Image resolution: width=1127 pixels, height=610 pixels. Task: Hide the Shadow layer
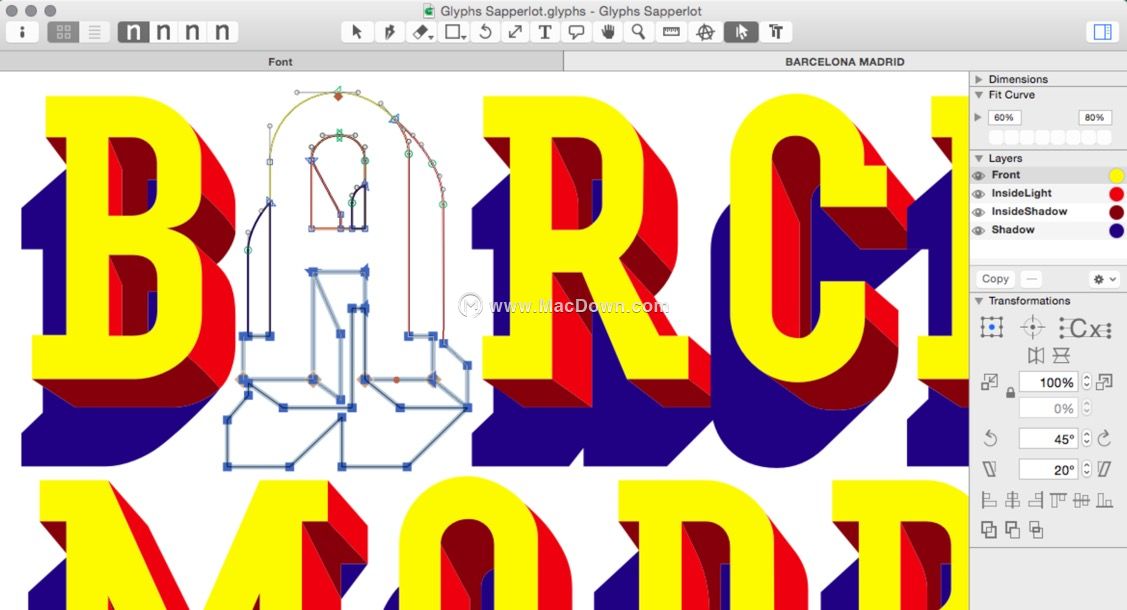tap(977, 229)
